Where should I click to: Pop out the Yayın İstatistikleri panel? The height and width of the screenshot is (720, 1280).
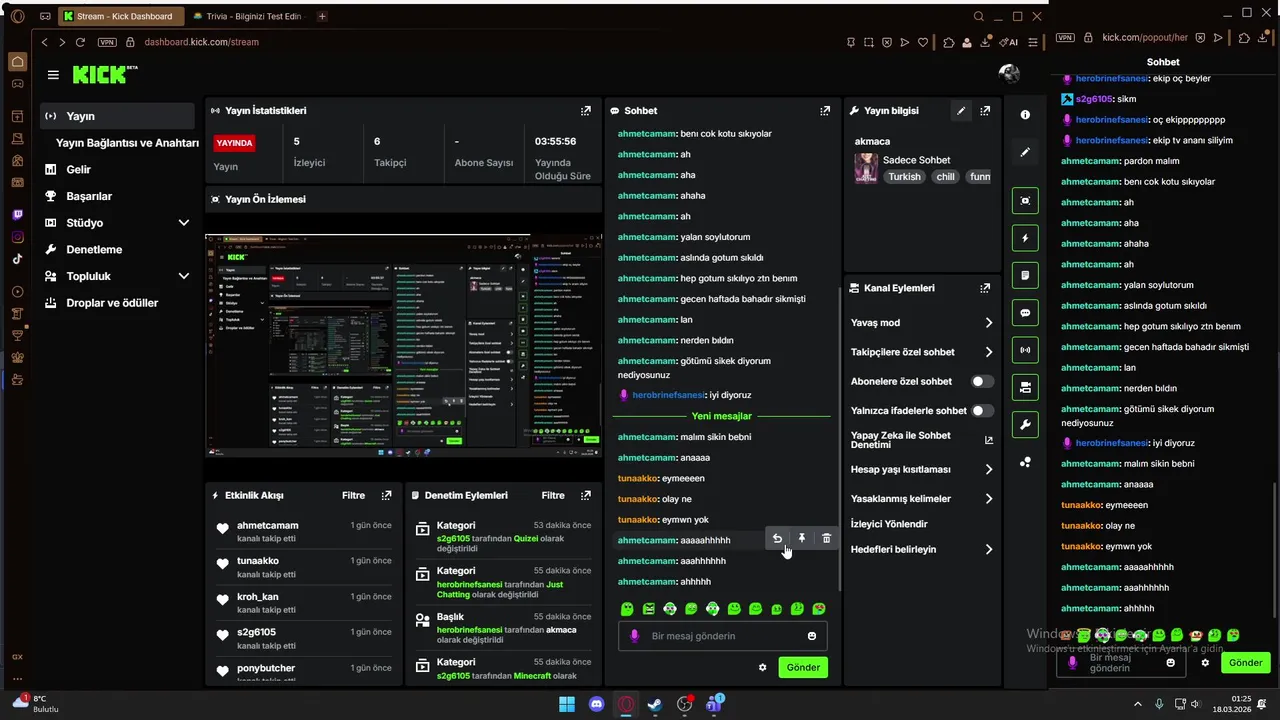[x=586, y=111]
